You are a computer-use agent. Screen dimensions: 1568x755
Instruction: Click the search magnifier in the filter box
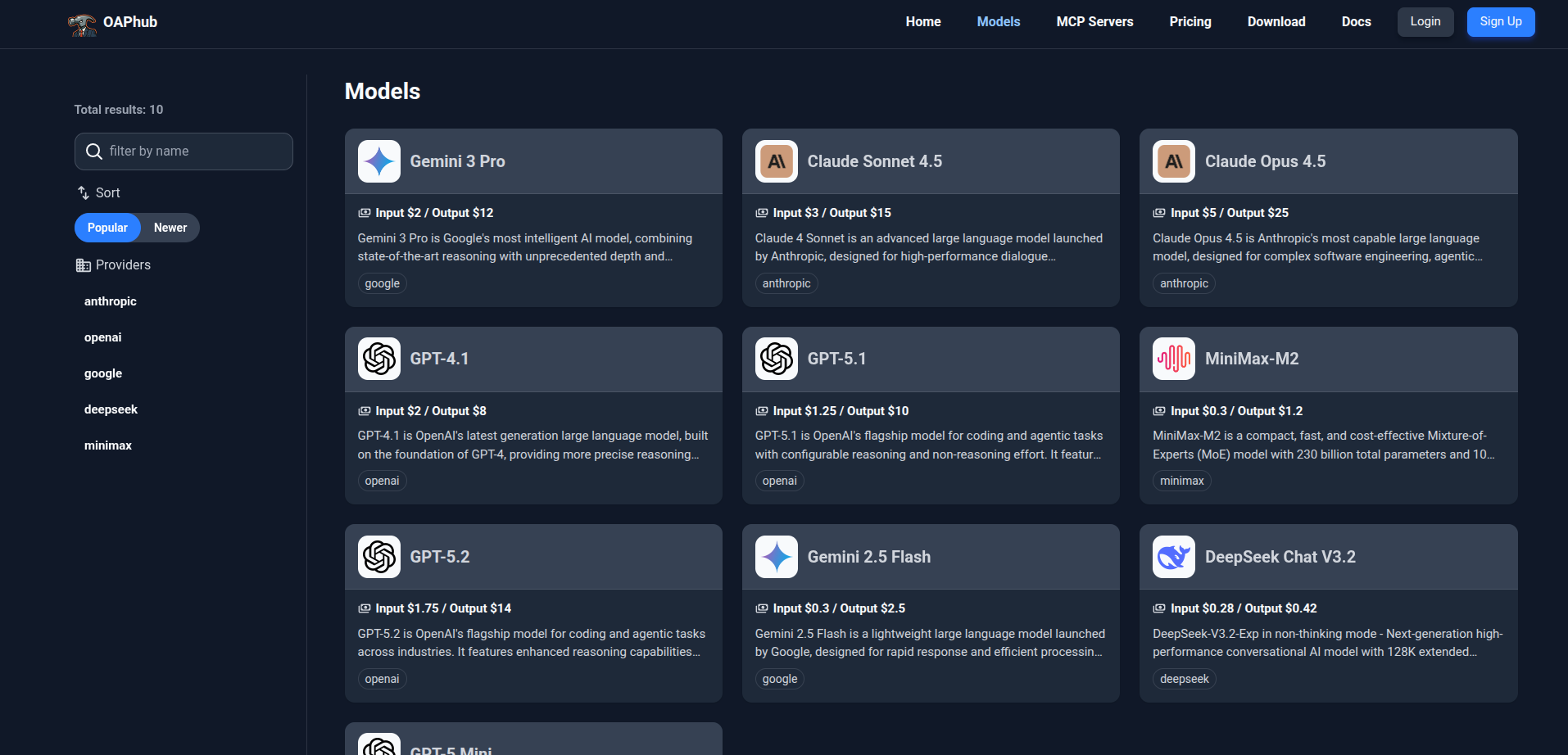click(93, 151)
